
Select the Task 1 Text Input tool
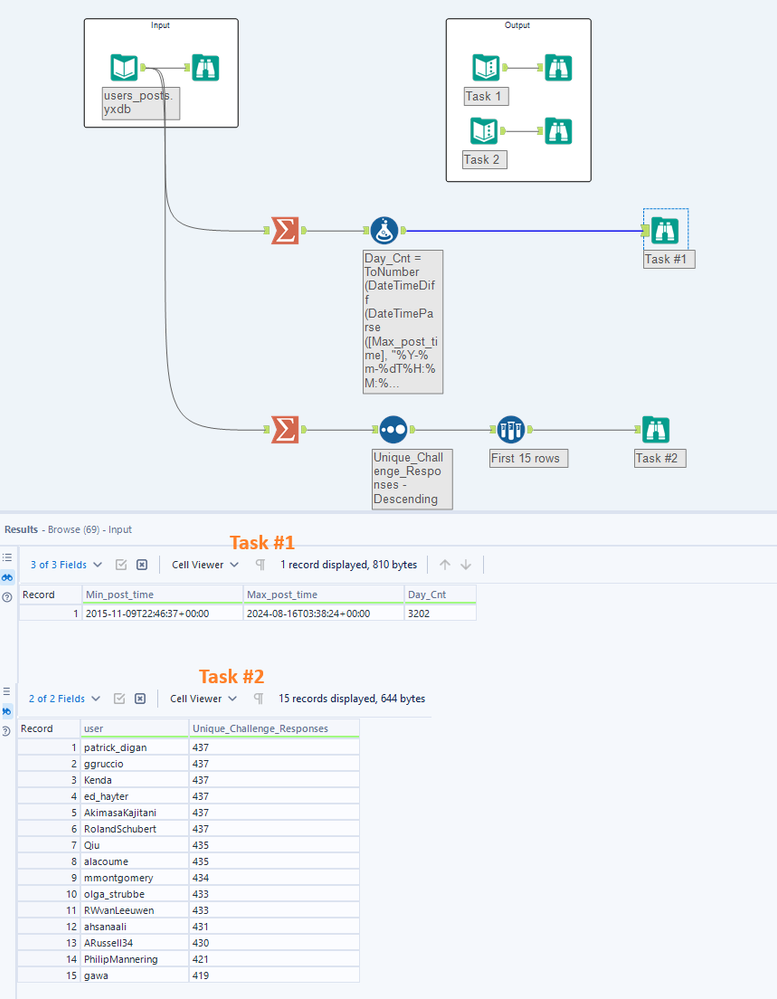486,68
